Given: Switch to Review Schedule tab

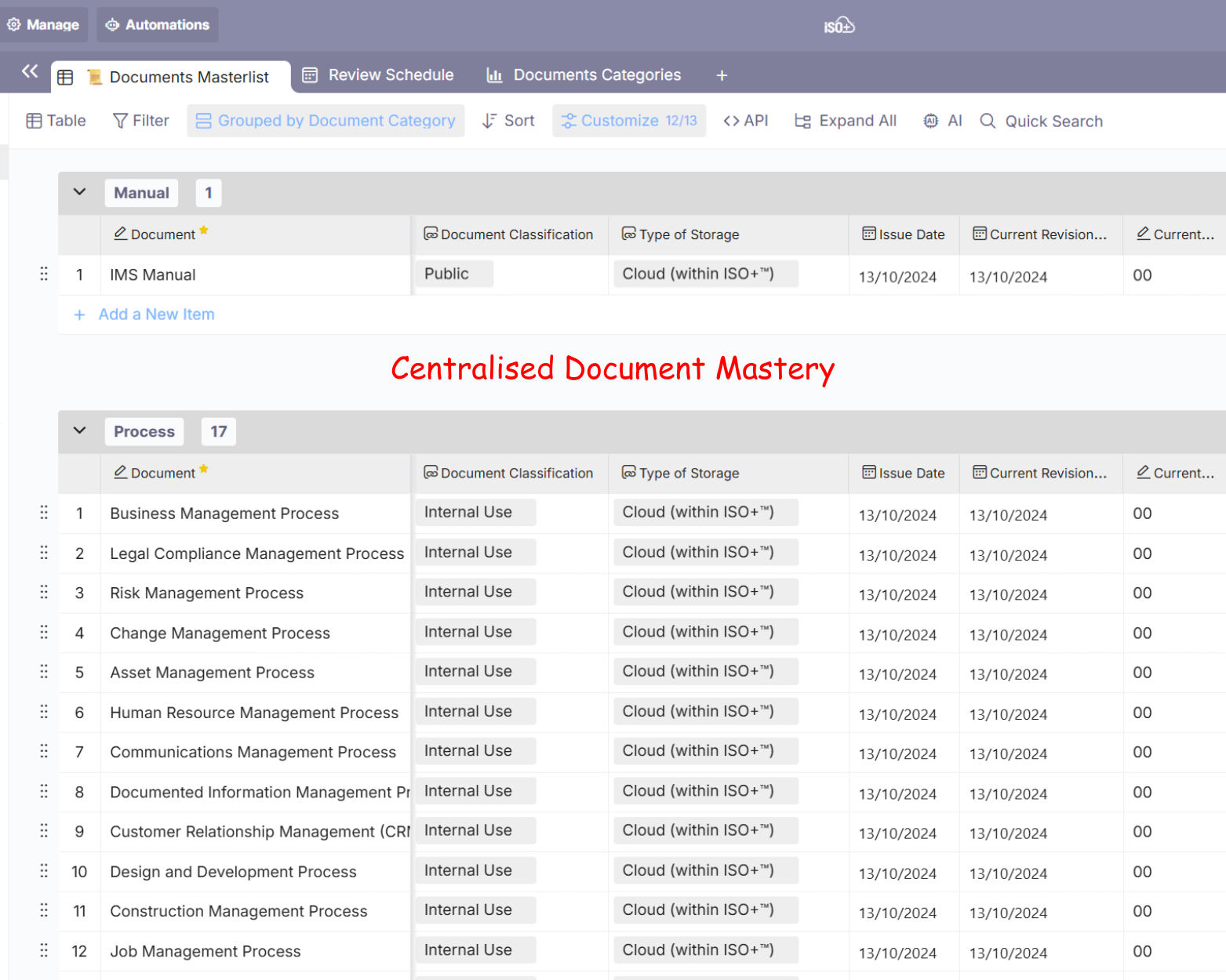Looking at the screenshot, I should [378, 75].
